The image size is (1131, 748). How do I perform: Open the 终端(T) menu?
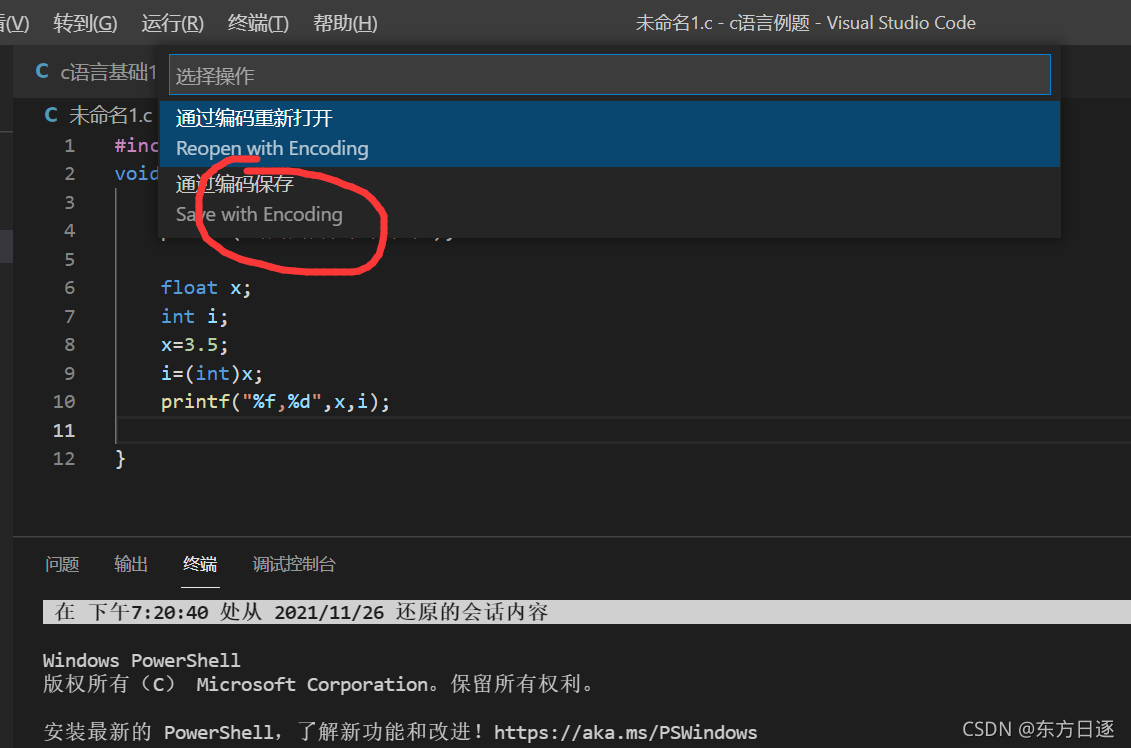[x=258, y=22]
